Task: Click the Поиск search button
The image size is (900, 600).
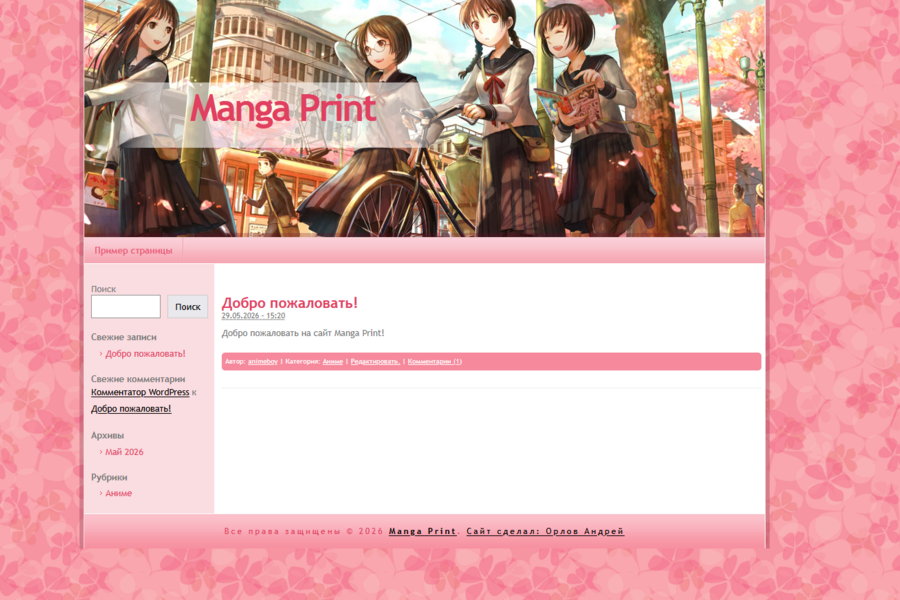Action: (188, 307)
